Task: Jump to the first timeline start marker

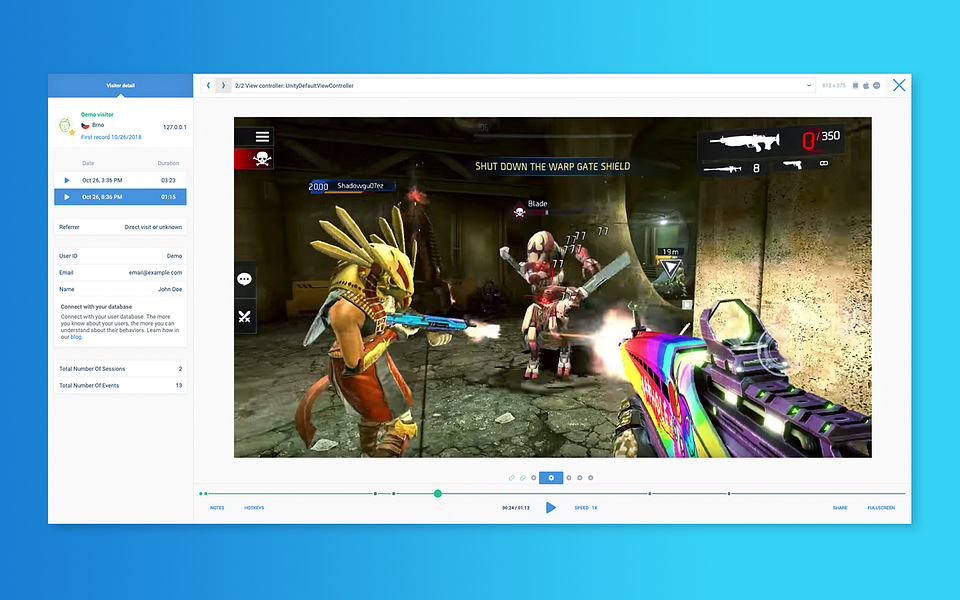Action: click(x=201, y=493)
